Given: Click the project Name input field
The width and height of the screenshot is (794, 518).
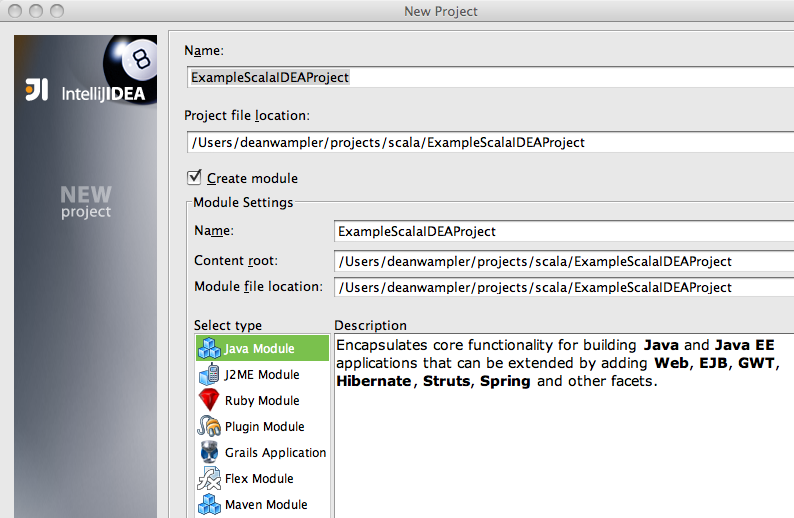Looking at the screenshot, I should pyautogui.click(x=490, y=77).
